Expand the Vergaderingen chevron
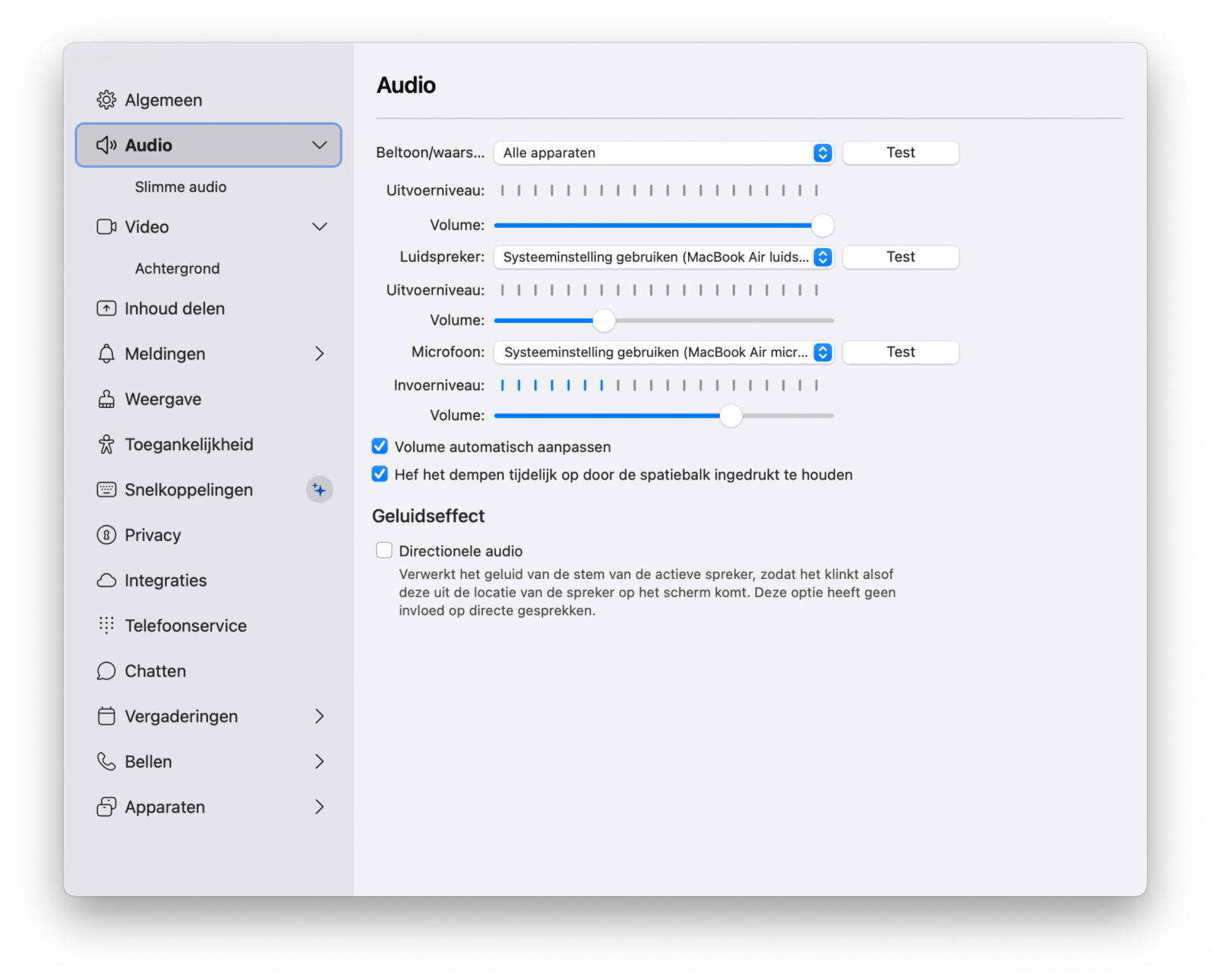Screen dimensions: 1211x980 pos(319,717)
